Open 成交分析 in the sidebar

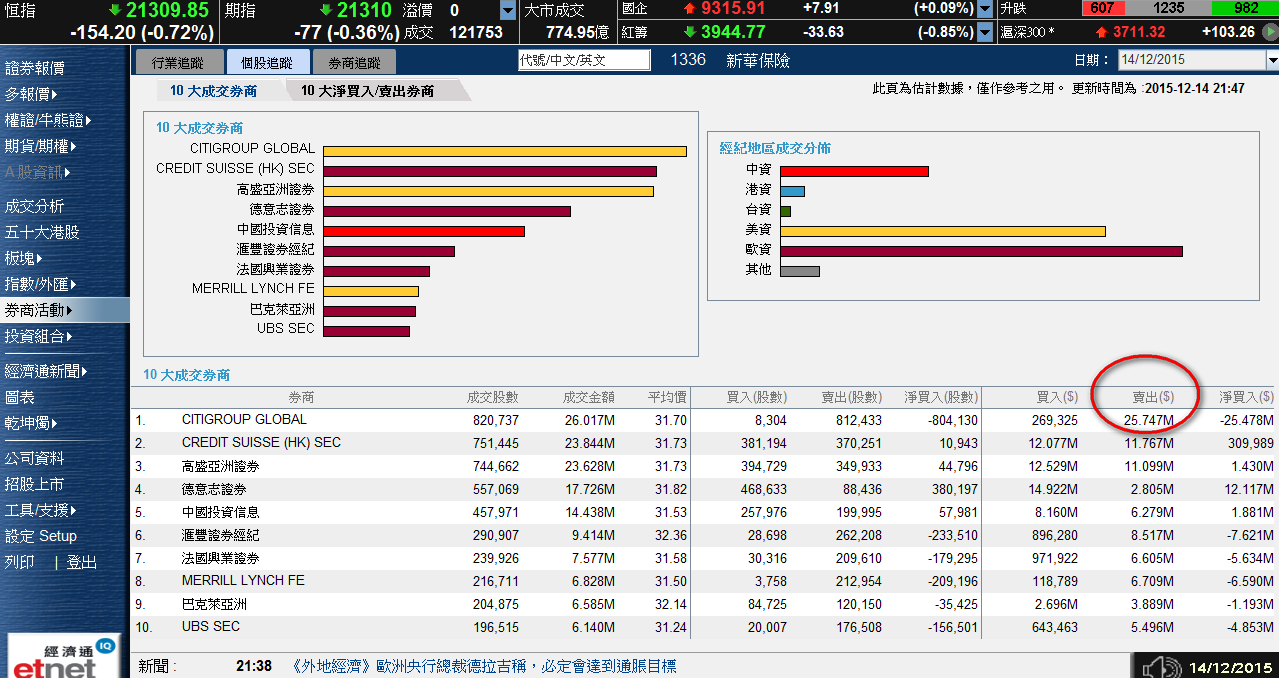[x=35, y=206]
